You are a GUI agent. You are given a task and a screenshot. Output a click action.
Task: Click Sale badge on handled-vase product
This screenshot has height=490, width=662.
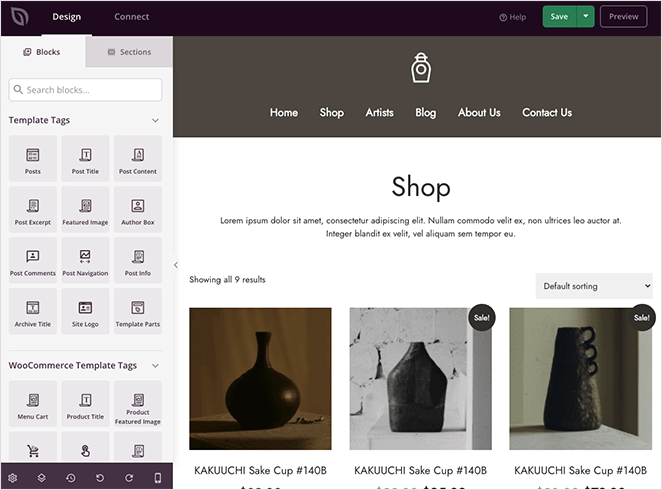[642, 317]
